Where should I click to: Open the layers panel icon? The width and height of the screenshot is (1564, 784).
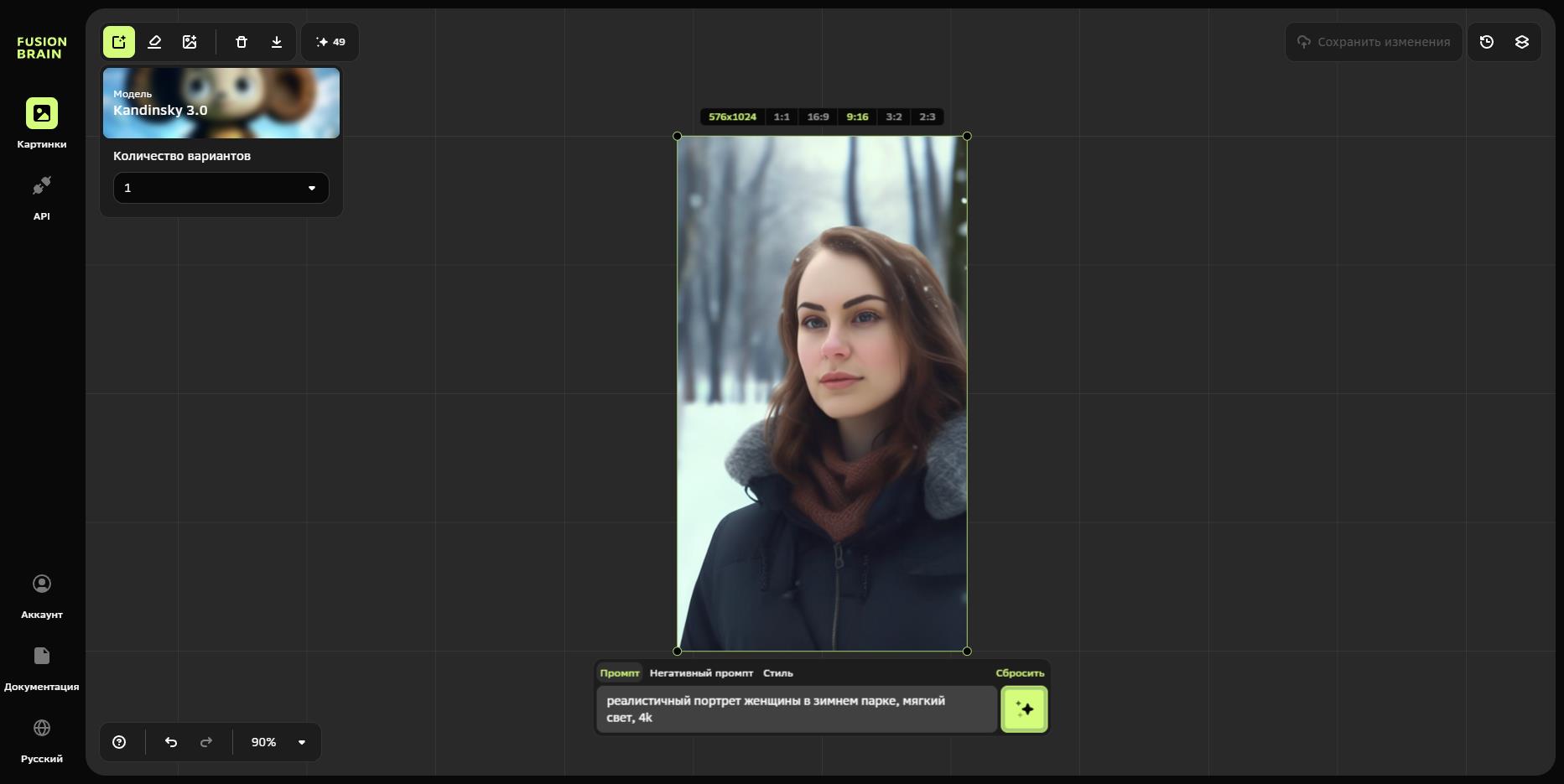click(1522, 42)
